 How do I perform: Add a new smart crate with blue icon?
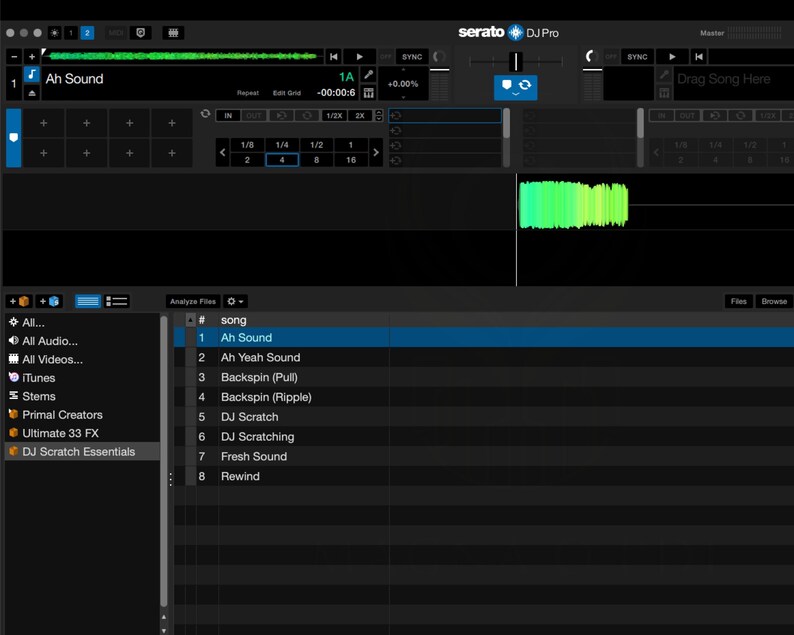pos(50,301)
